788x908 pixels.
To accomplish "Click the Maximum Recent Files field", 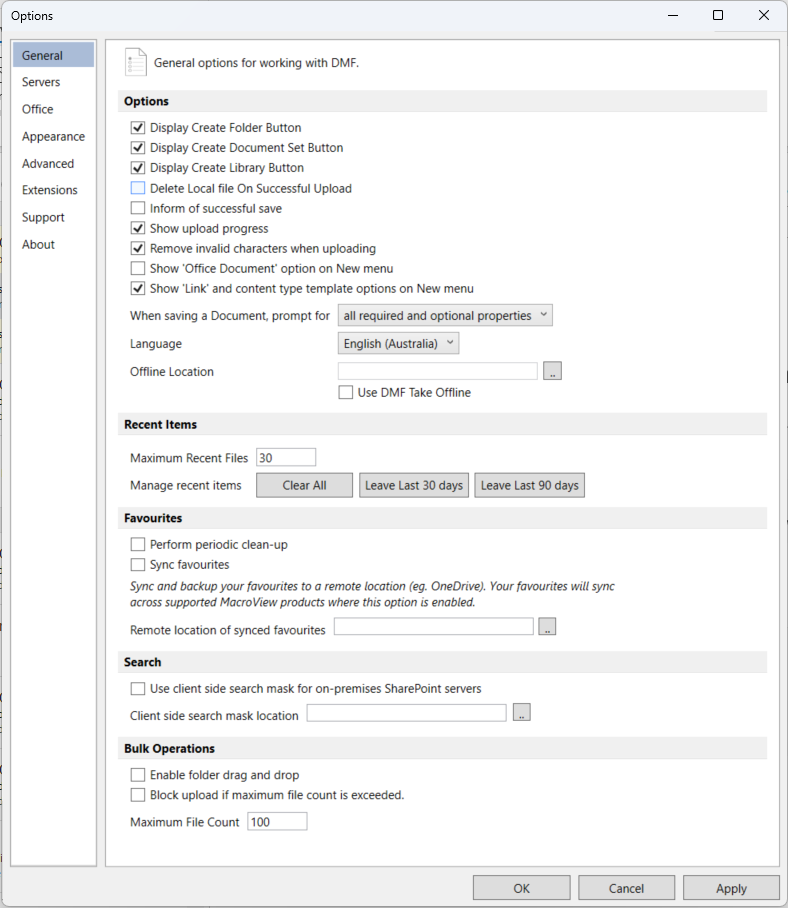I will pyautogui.click(x=286, y=457).
